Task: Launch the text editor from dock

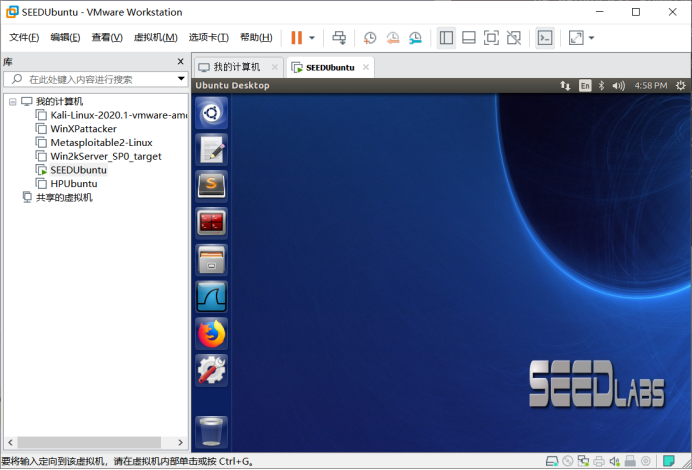Action: tap(211, 150)
